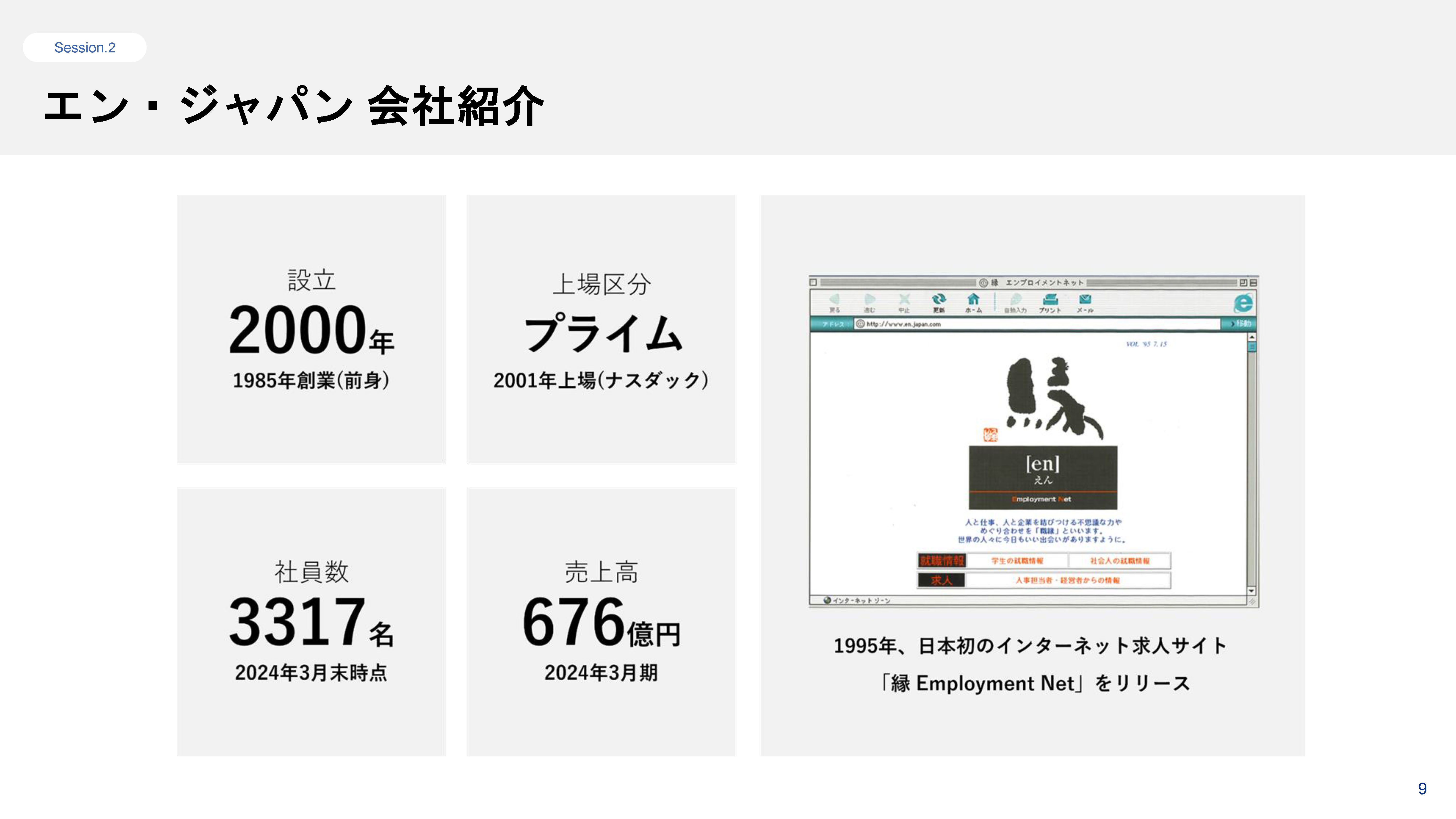
Task: Click the slide title エン・ジャパン 会社紹介
Action: [x=295, y=106]
